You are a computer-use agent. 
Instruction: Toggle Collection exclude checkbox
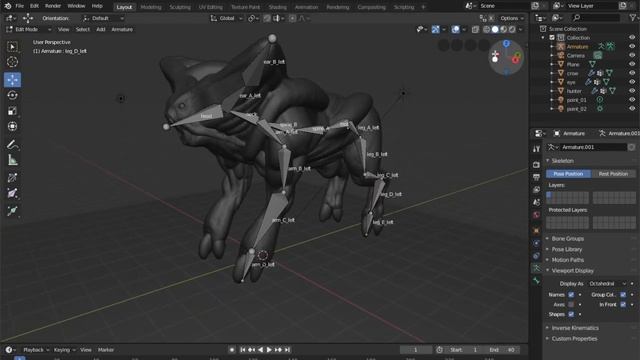(x=552, y=38)
